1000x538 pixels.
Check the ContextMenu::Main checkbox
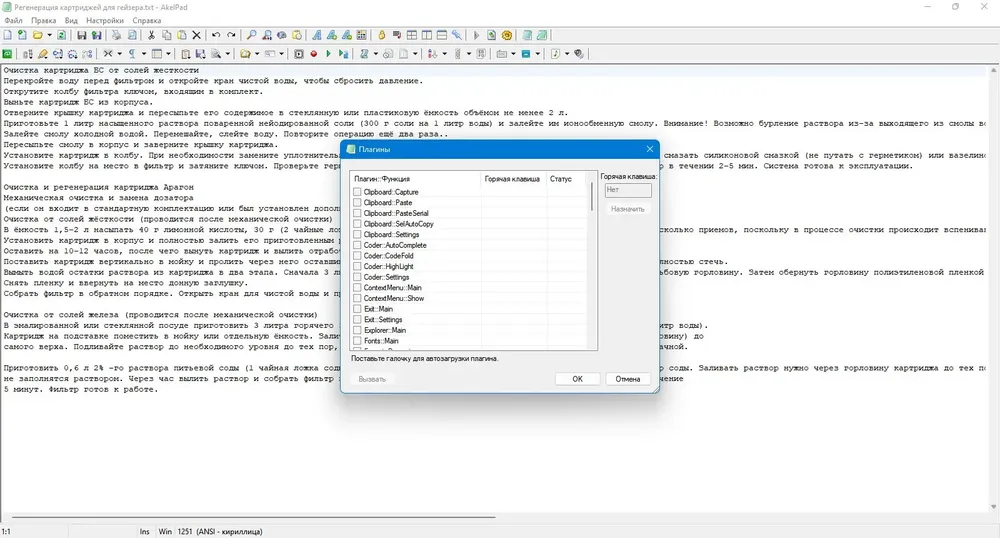click(357, 287)
